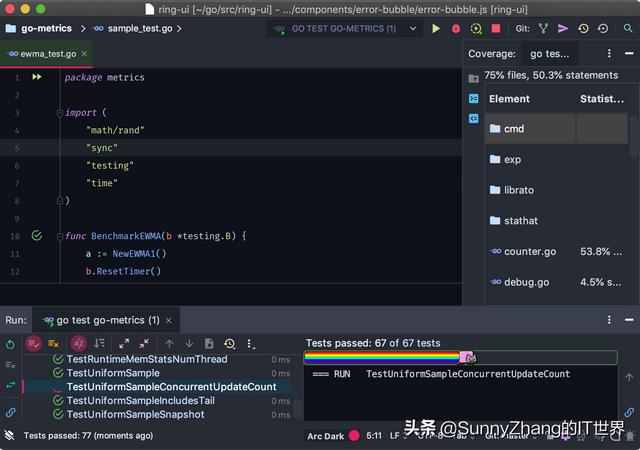Image resolution: width=640 pixels, height=450 pixels.
Task: Select TestRuntimeMemStatsNumThread test row
Action: click(158, 359)
